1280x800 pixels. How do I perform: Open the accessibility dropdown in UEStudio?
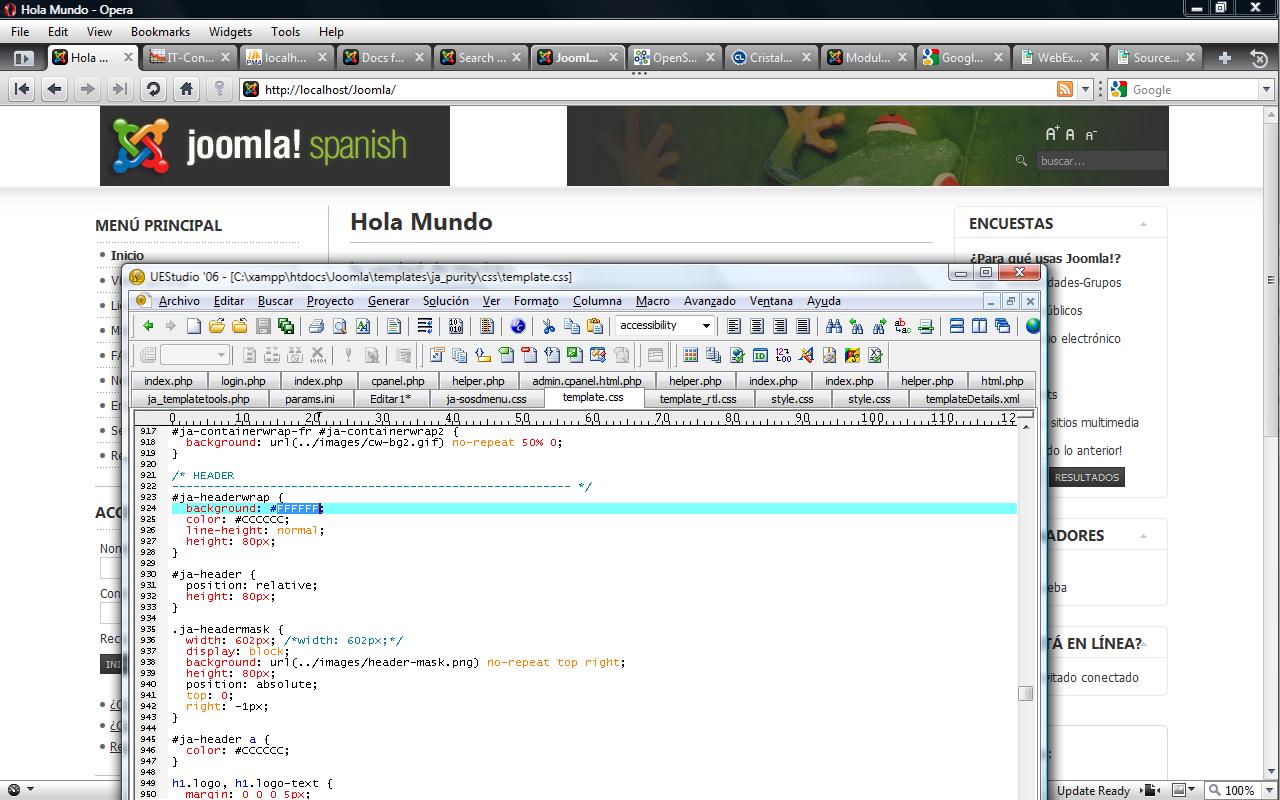click(706, 326)
